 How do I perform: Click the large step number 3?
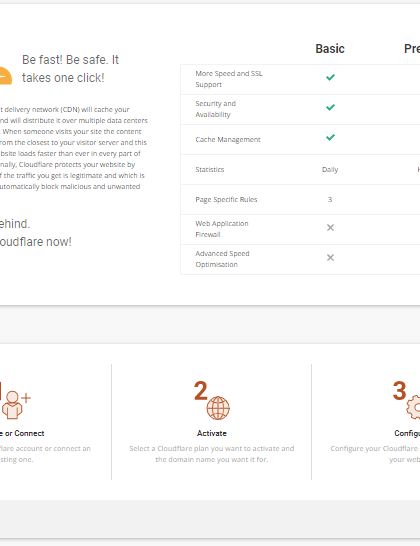(399, 391)
